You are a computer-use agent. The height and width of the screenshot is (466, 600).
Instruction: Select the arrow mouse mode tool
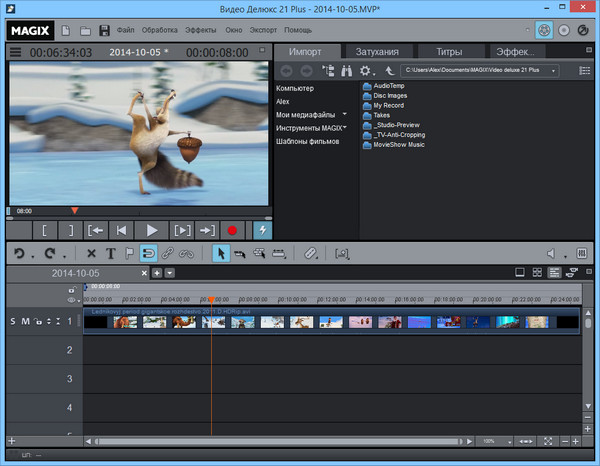pos(222,254)
